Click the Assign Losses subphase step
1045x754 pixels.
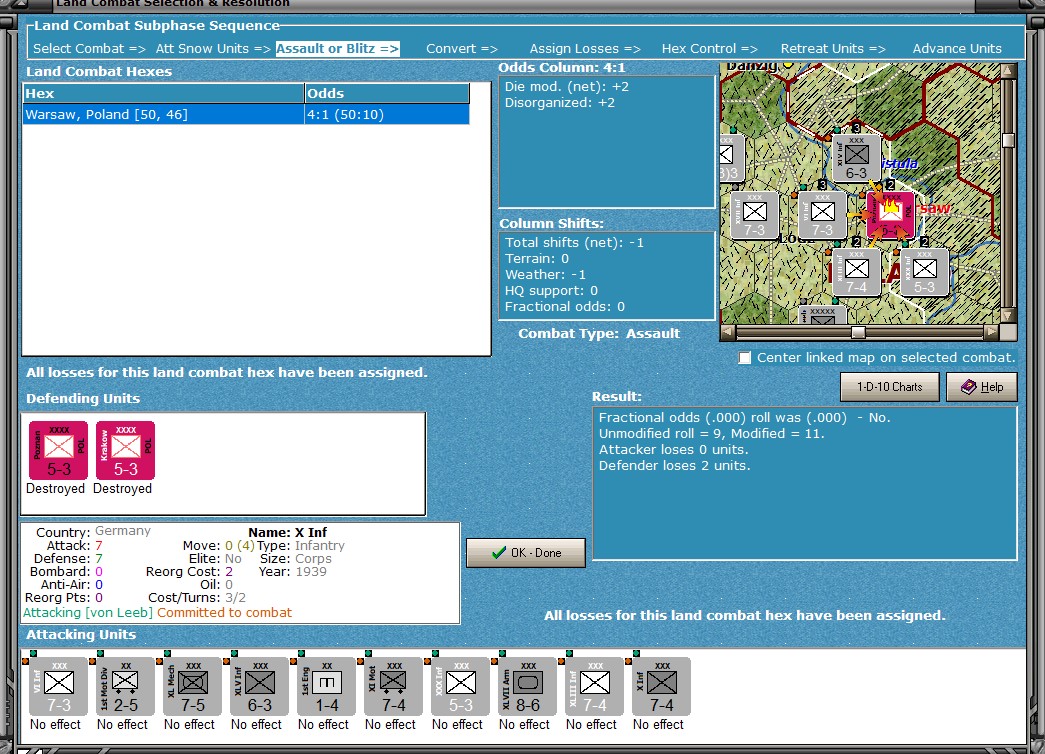click(585, 49)
